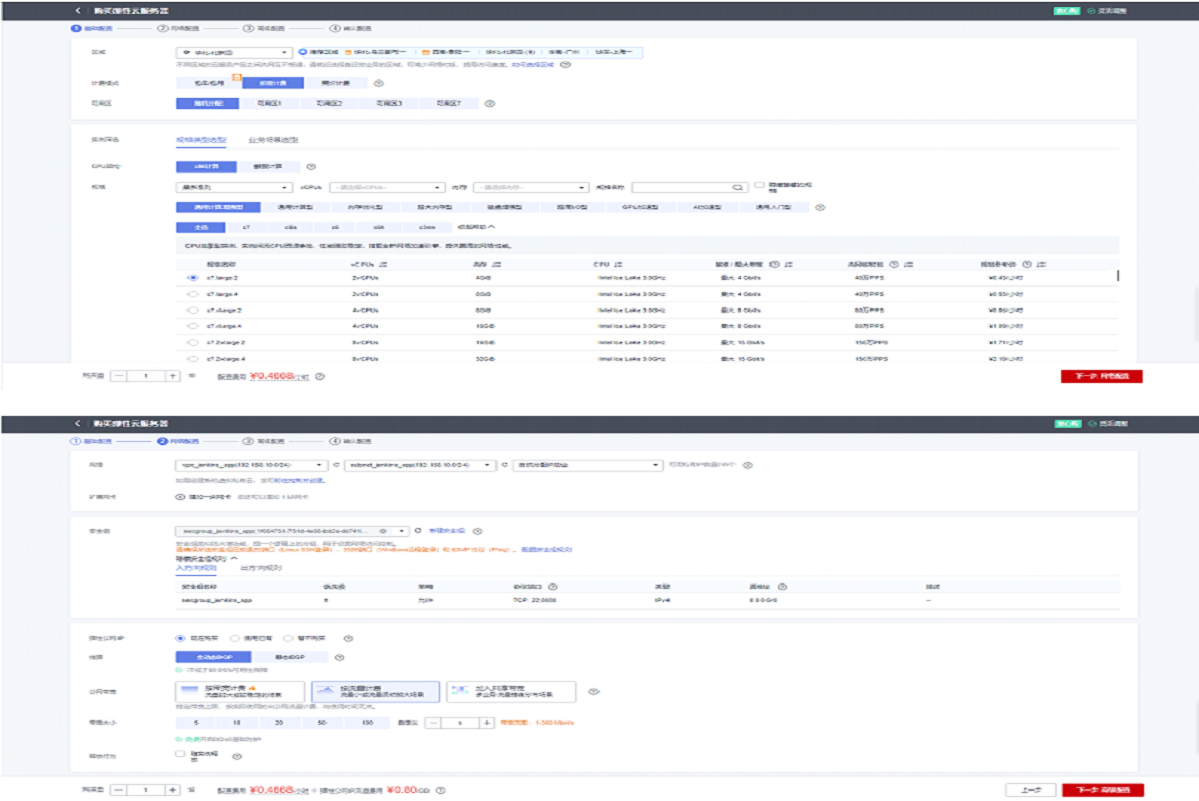
Task: Click the refresh icon next to the subnet dropdown
Action: tap(504, 465)
